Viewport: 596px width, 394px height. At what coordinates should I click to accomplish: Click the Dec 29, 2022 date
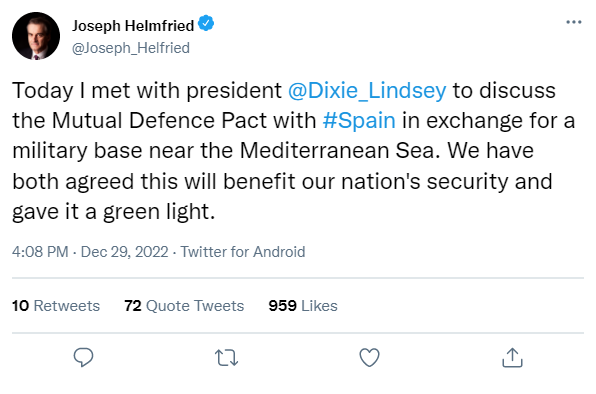(x=124, y=252)
